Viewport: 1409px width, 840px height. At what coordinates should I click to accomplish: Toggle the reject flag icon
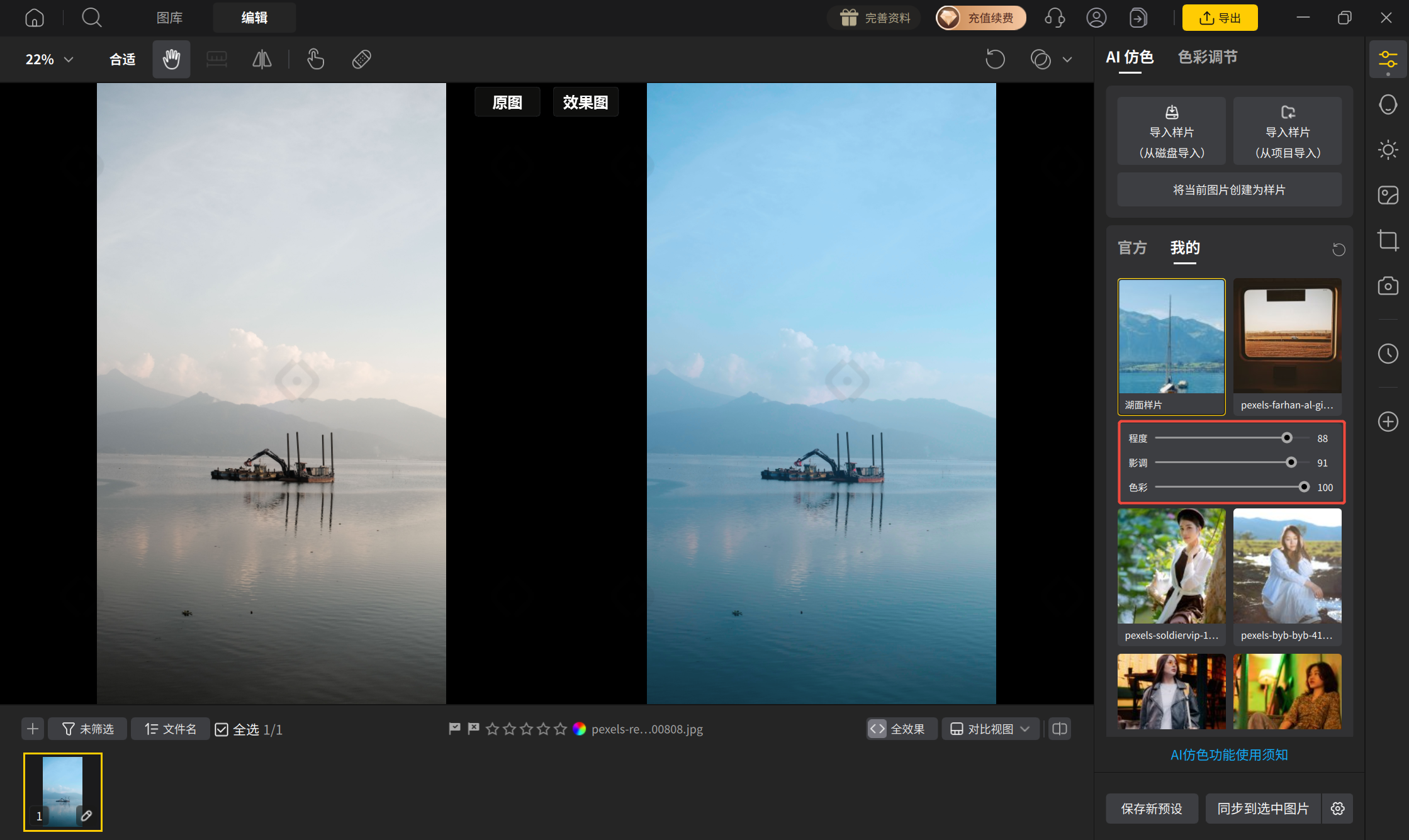point(473,729)
